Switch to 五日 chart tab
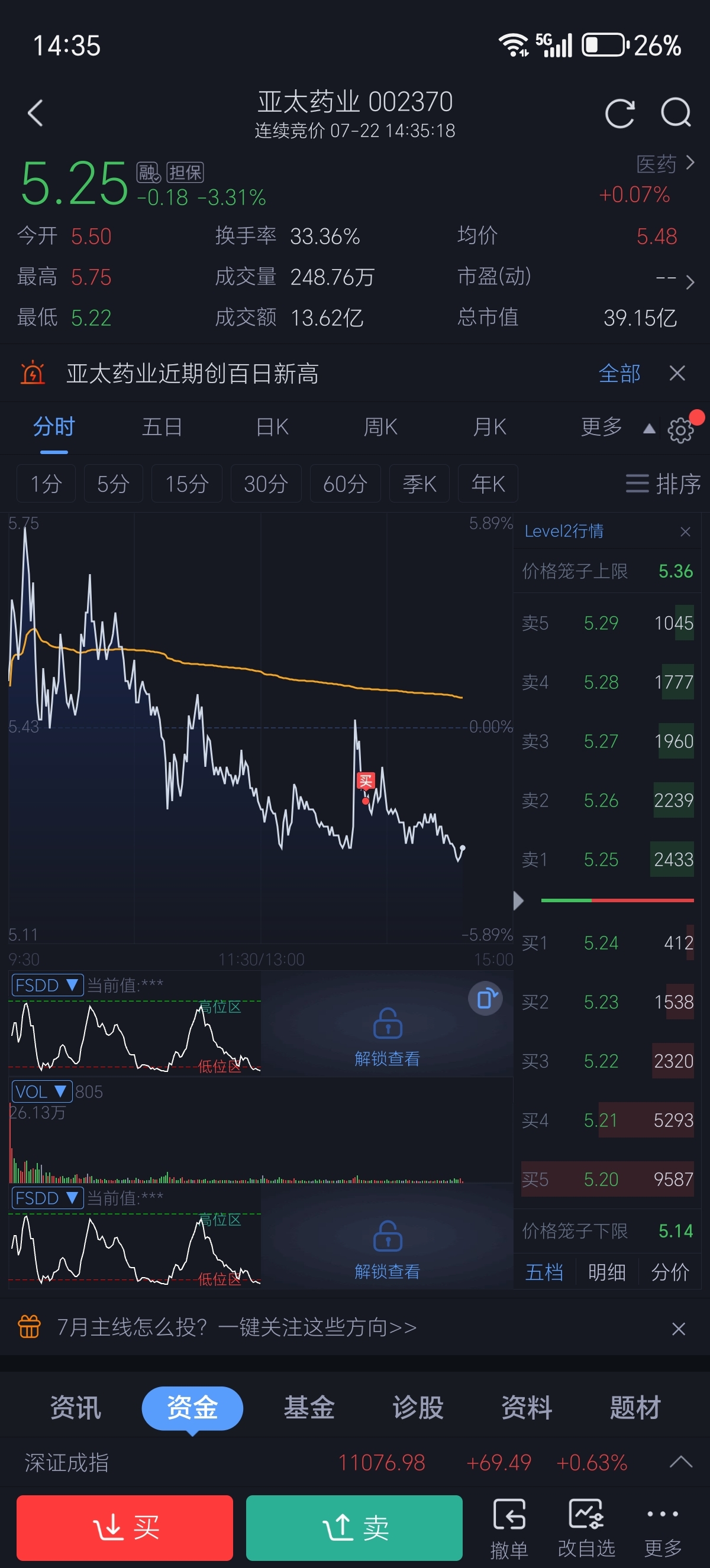 coord(163,427)
